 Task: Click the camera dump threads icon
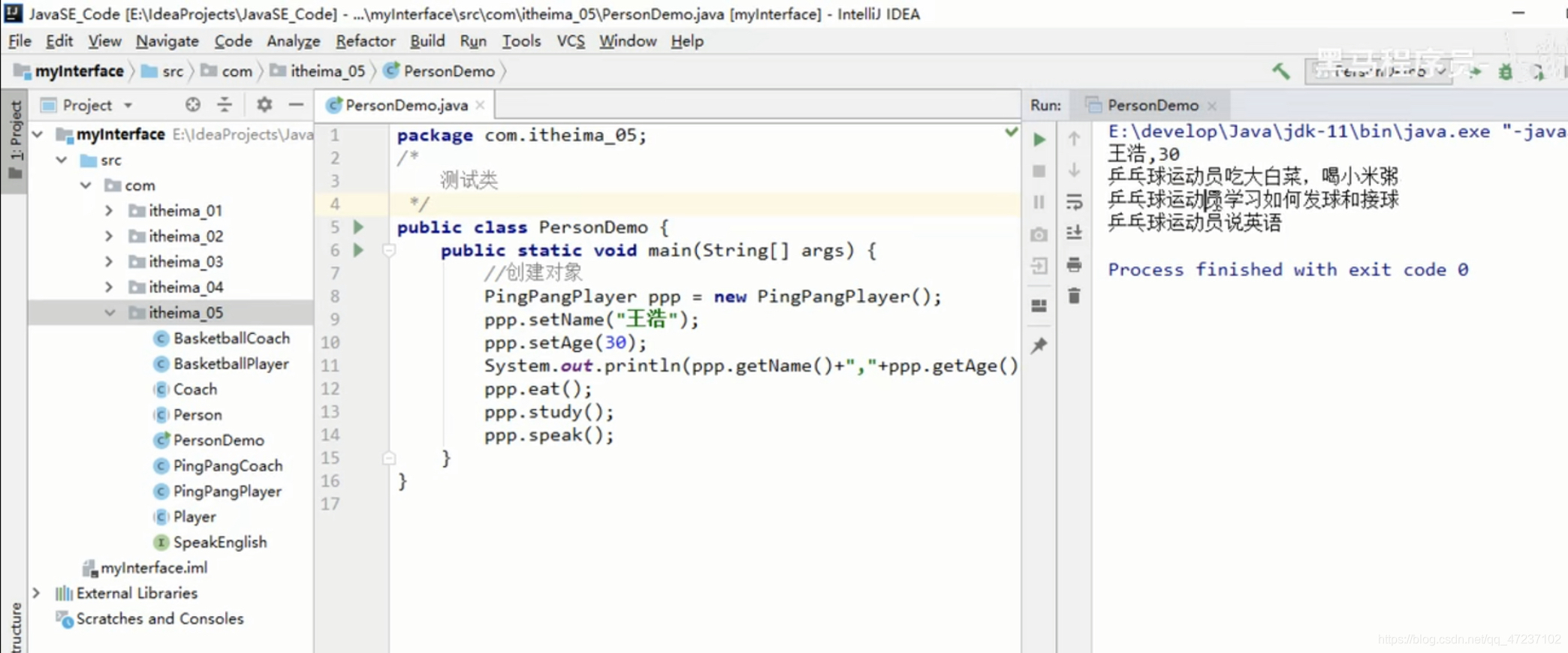click(1039, 235)
